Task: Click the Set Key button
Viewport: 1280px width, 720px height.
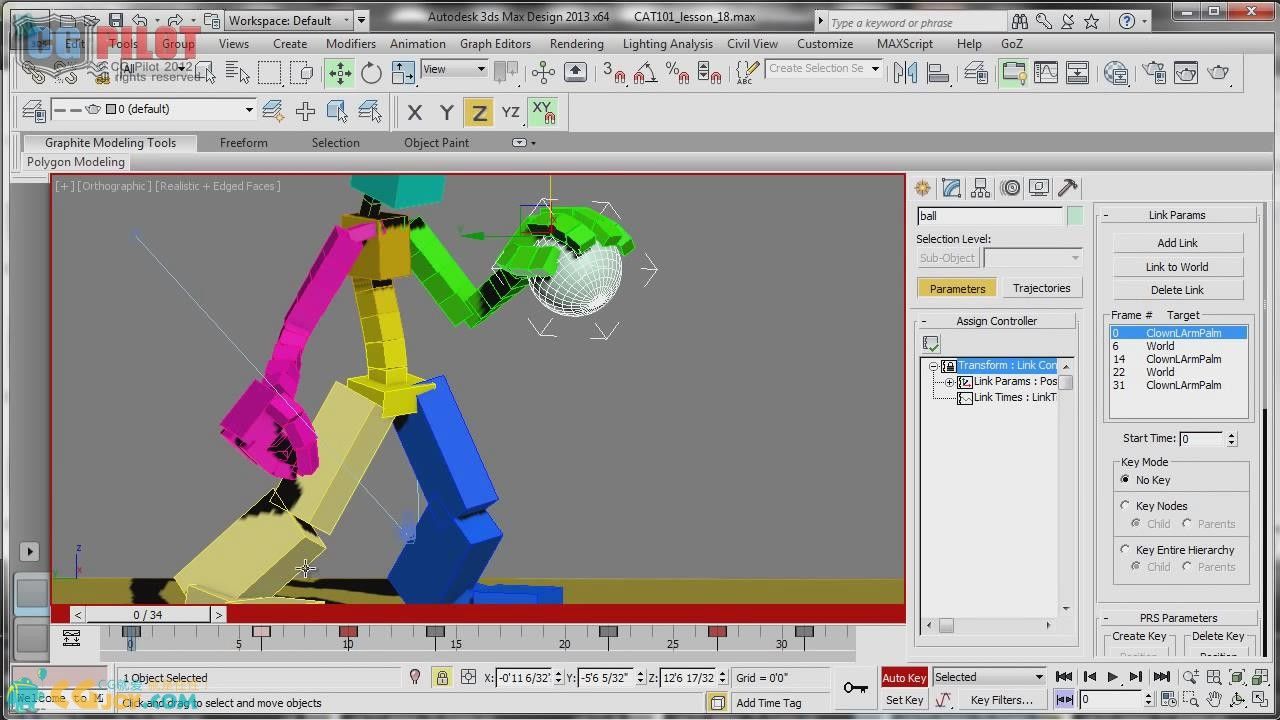Action: pyautogui.click(x=904, y=700)
